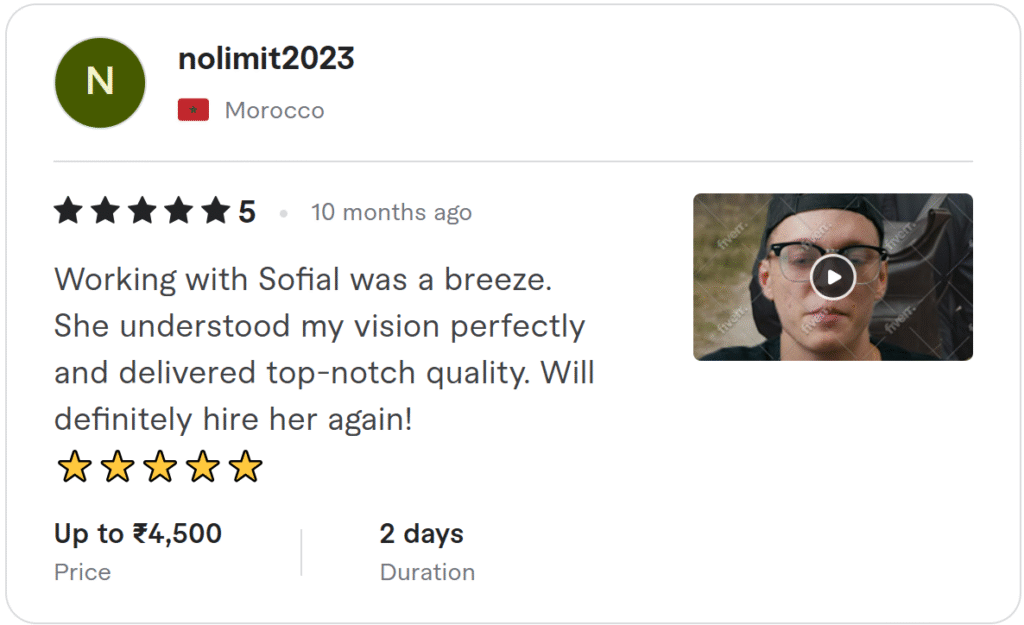Screen dimensions: 1024x625
Task: Click the review text paragraph
Action: point(324,349)
